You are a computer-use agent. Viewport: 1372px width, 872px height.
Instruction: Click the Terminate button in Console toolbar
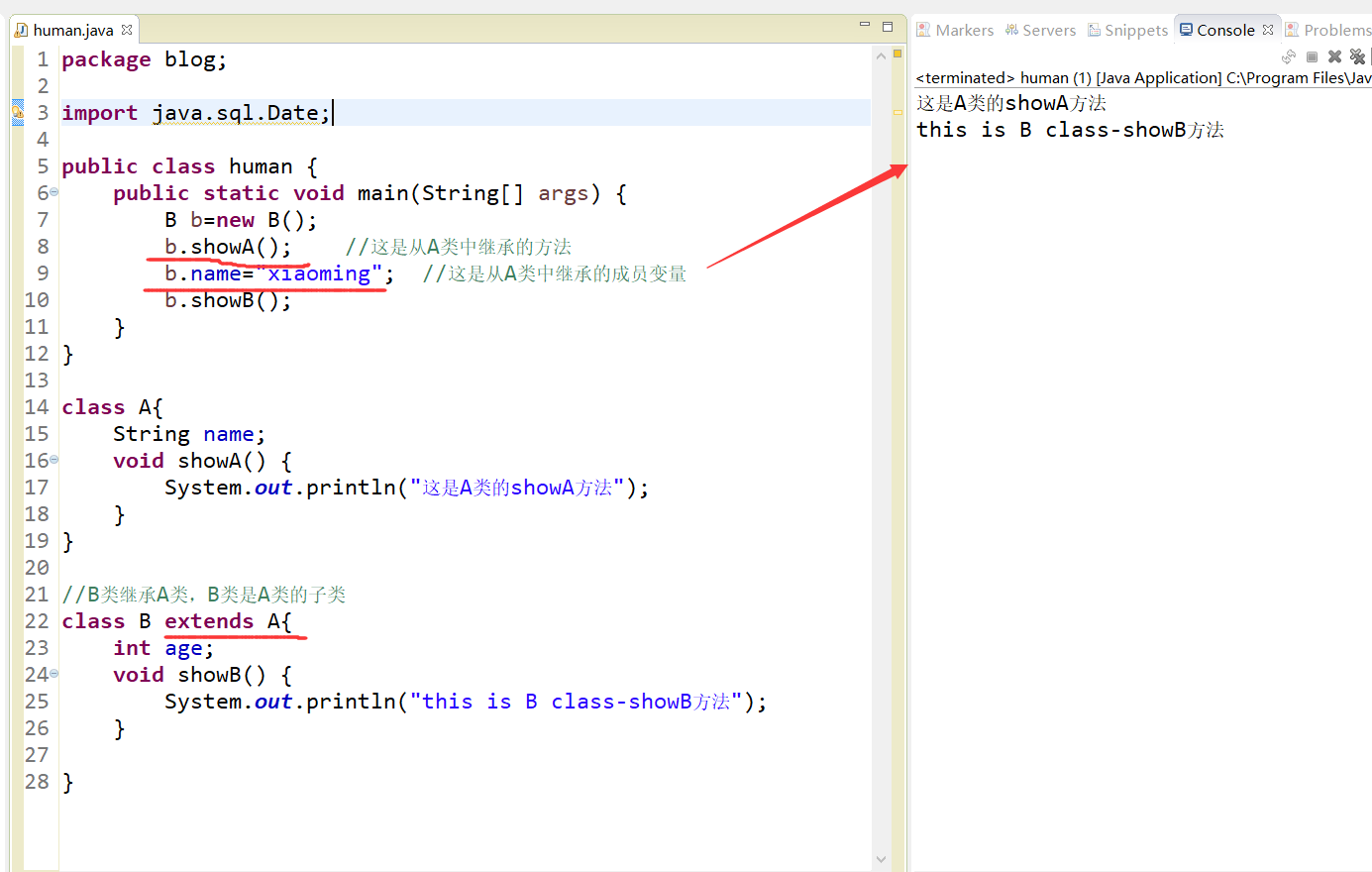pyautogui.click(x=1312, y=56)
